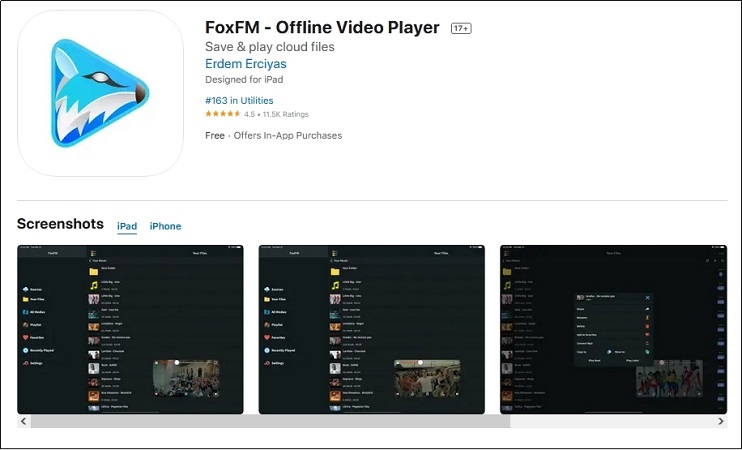
Task: Click the Free price label
Action: (x=215, y=135)
